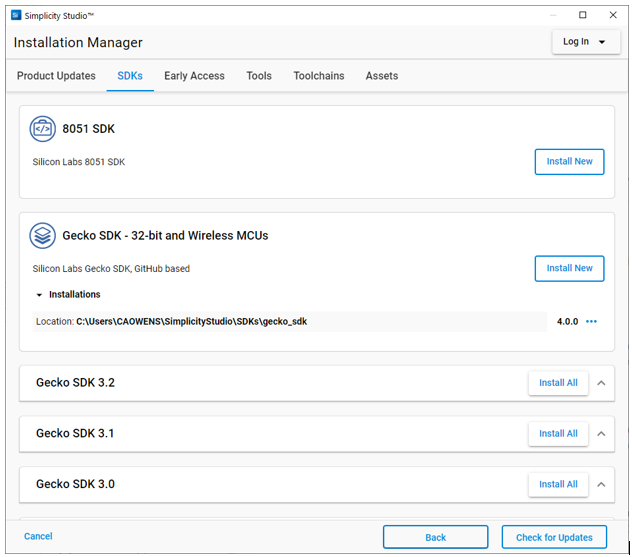Viewport: 632px width, 557px height.
Task: Open the Toolchains tab
Action: click(319, 76)
